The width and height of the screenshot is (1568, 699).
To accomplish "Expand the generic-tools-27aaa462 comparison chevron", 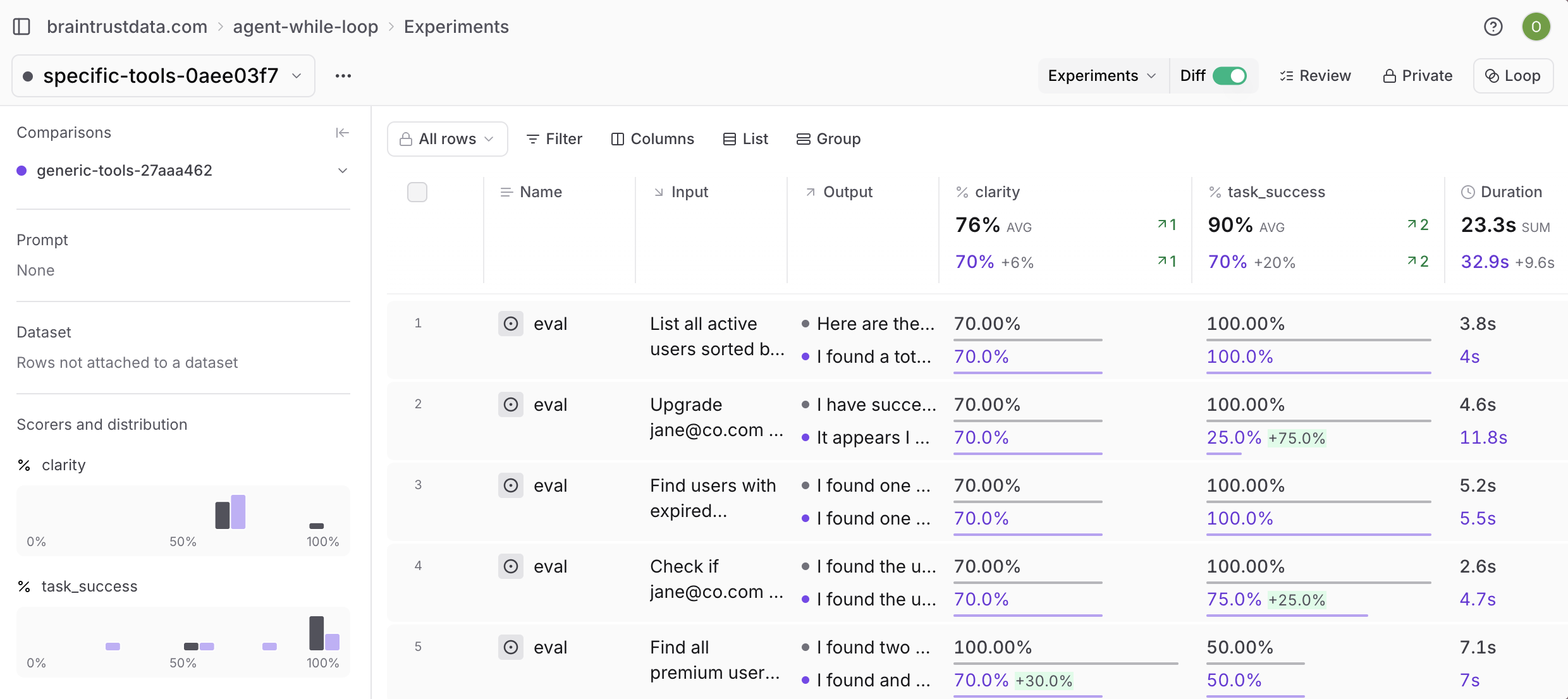I will [x=342, y=171].
